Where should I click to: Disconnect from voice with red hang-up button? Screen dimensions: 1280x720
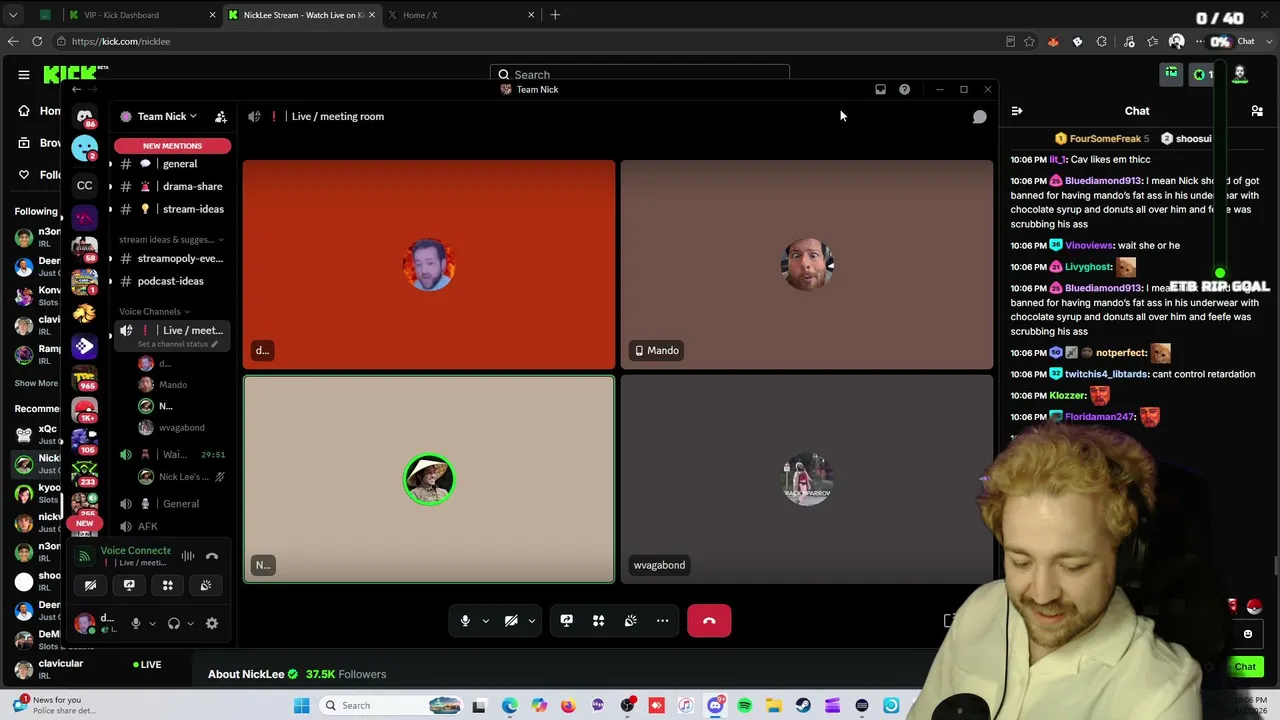[709, 621]
